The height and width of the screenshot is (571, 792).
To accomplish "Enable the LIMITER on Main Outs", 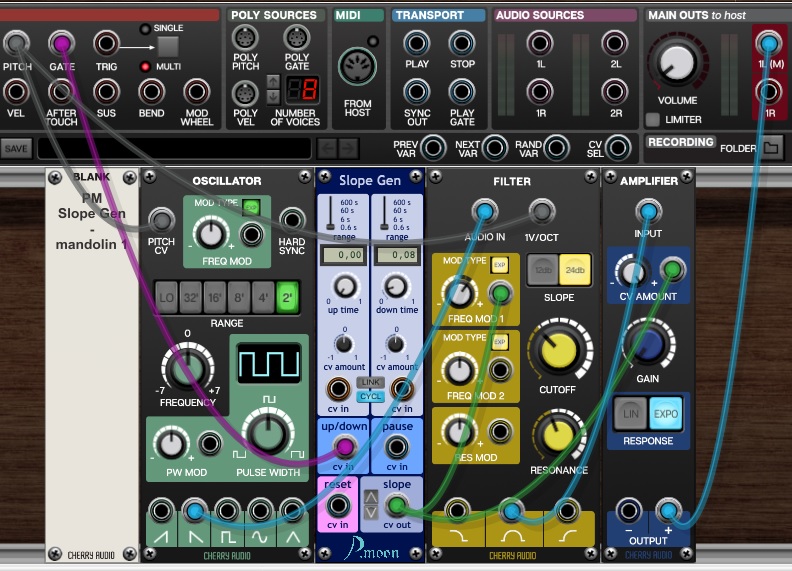I will coord(653,119).
